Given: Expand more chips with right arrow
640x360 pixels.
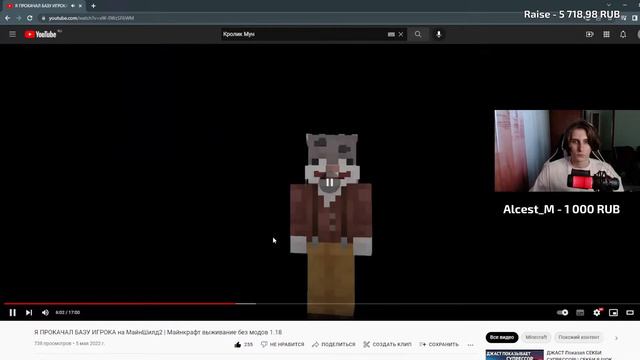Looking at the screenshot, I should point(616,338).
